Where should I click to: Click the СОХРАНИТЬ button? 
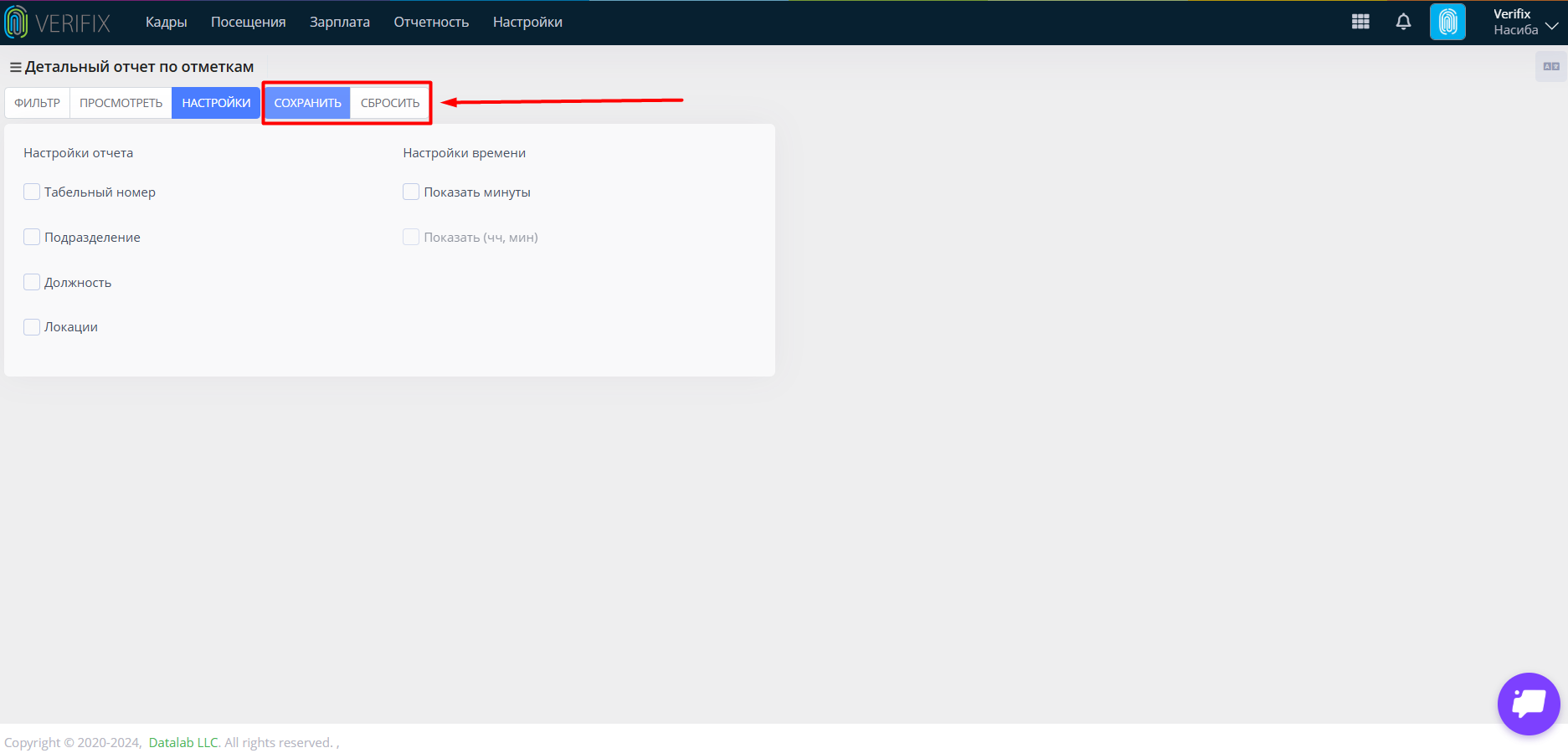coord(307,103)
